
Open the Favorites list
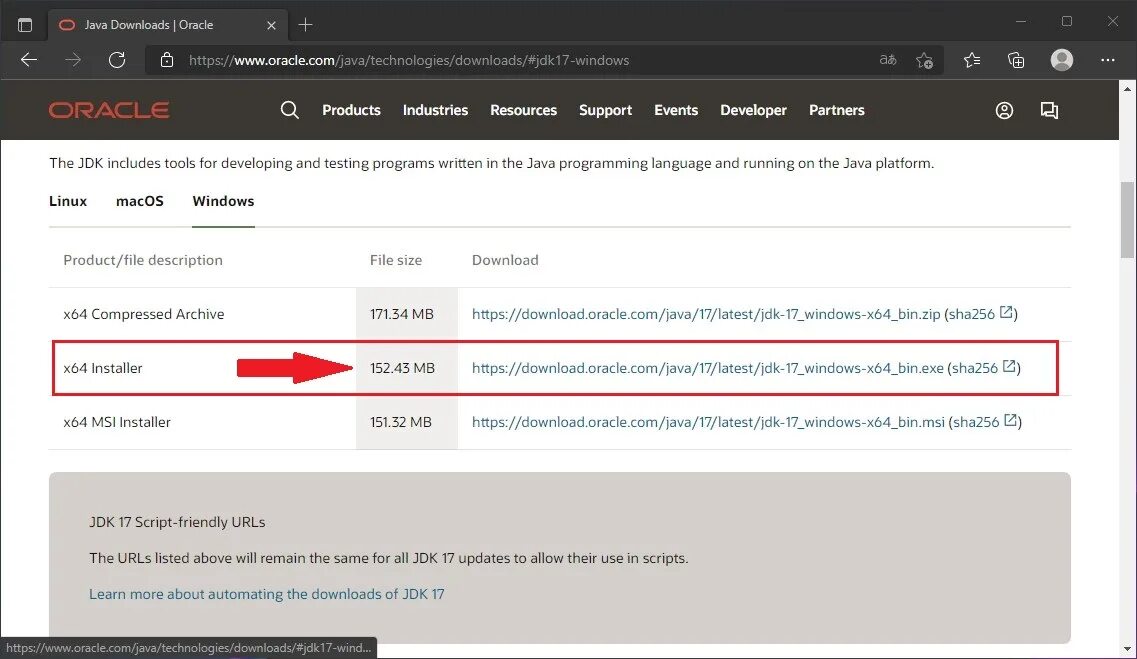[x=972, y=60]
